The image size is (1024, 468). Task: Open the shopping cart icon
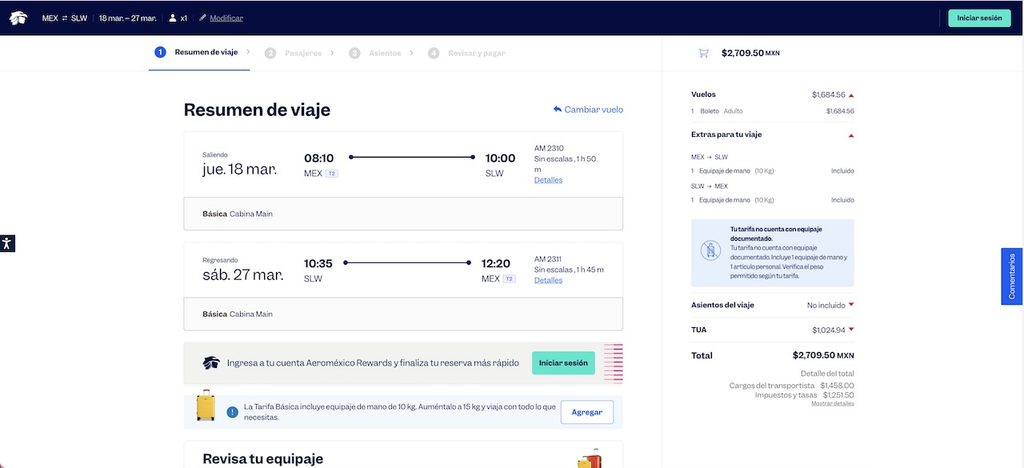tap(703, 53)
